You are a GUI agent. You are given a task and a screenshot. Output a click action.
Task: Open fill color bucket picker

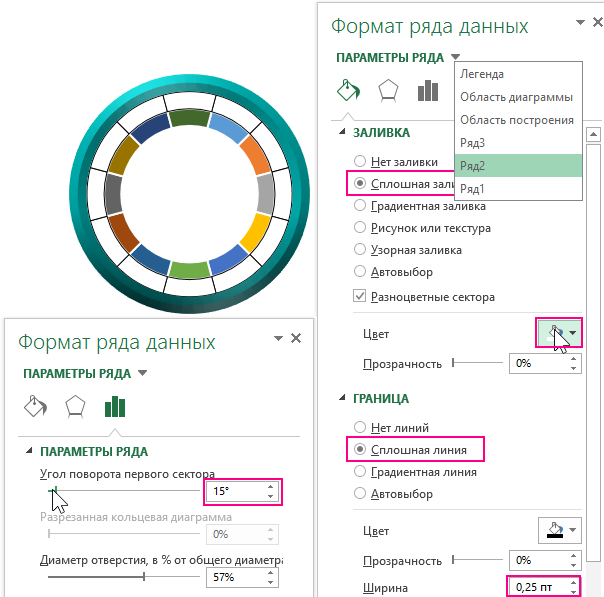point(558,333)
